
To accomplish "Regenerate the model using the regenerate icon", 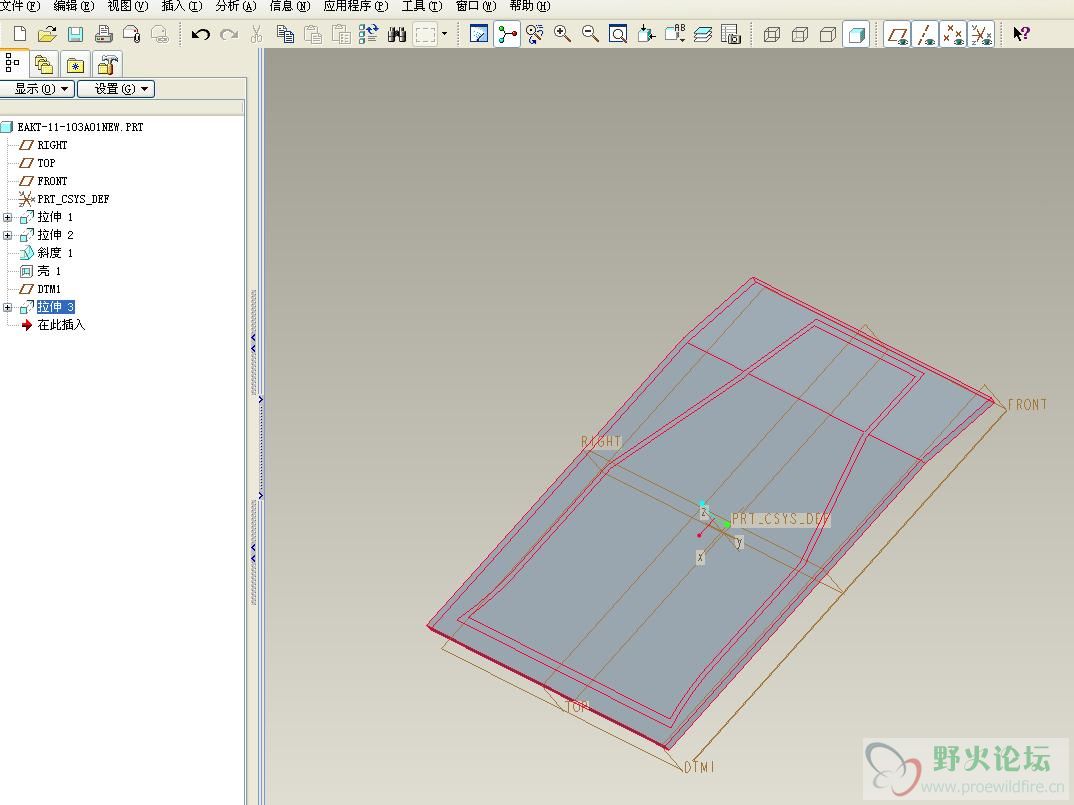I will click(369, 34).
